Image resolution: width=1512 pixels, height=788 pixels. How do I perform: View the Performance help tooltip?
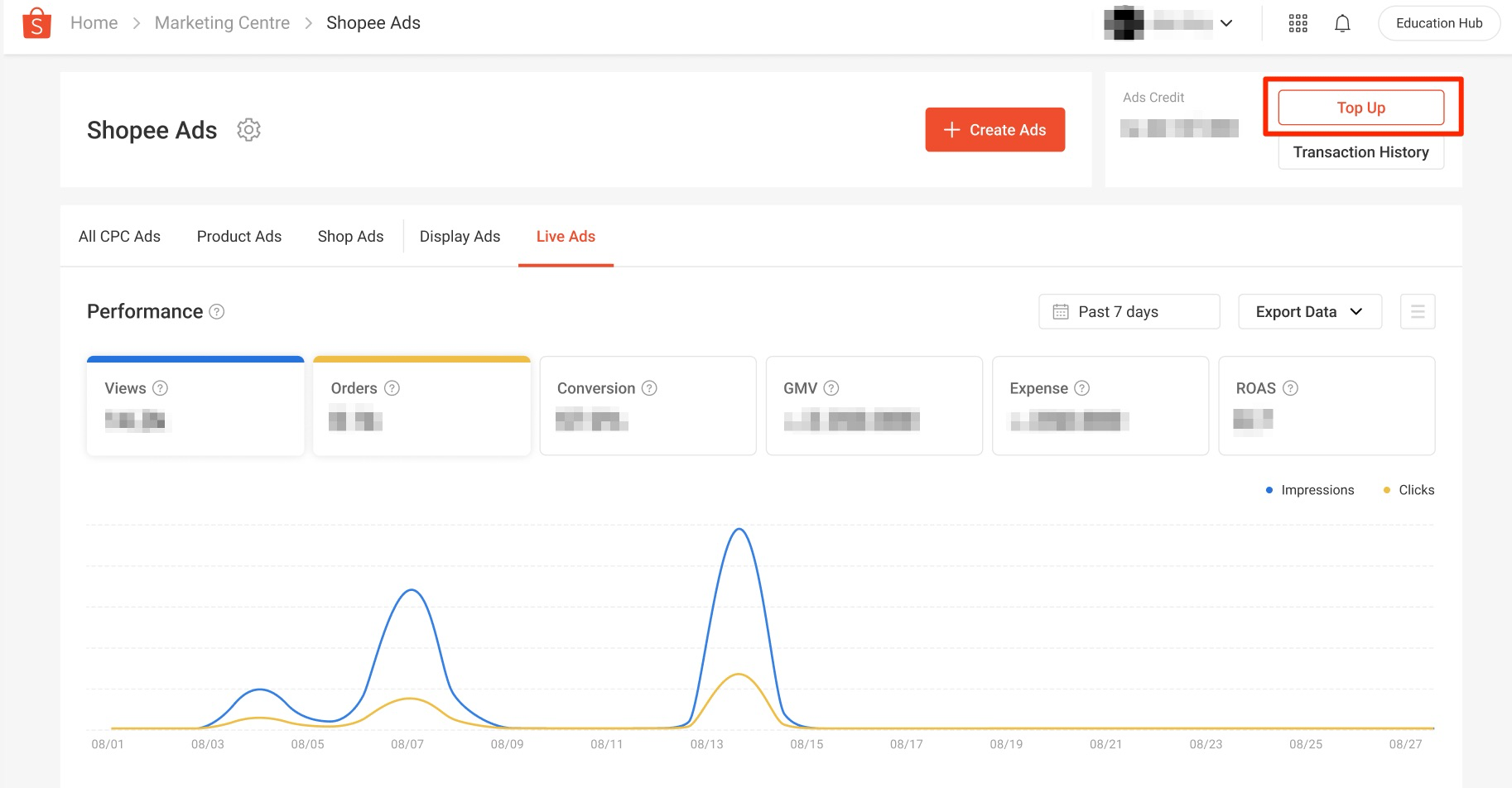coord(216,312)
